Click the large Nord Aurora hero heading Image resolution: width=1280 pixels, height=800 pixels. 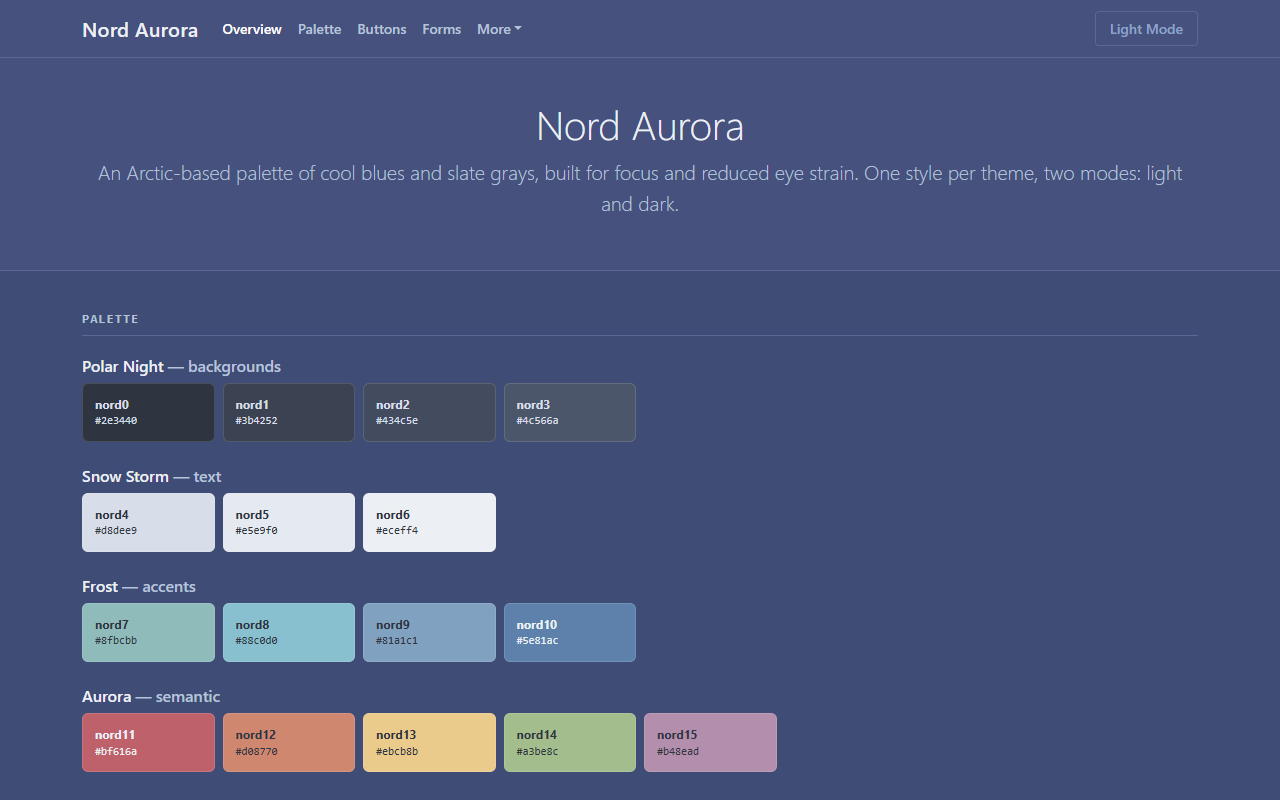(x=640, y=127)
